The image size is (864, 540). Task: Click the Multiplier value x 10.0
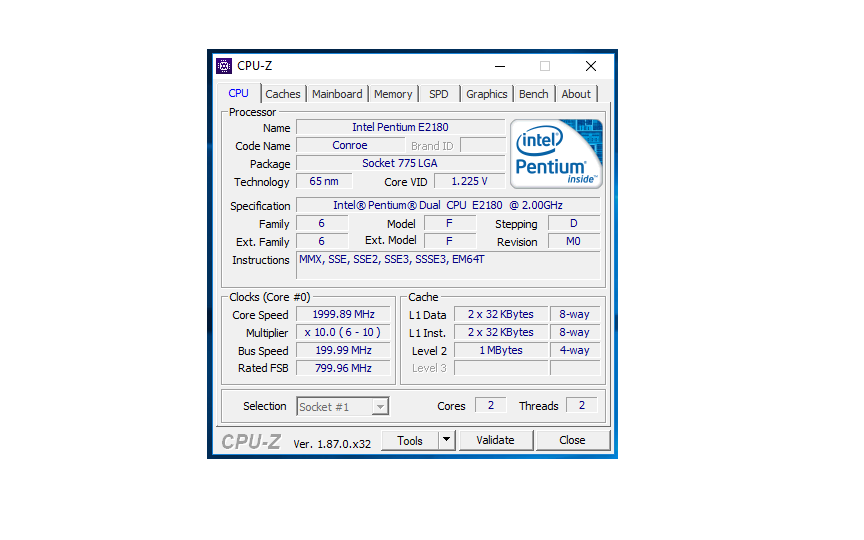343,333
